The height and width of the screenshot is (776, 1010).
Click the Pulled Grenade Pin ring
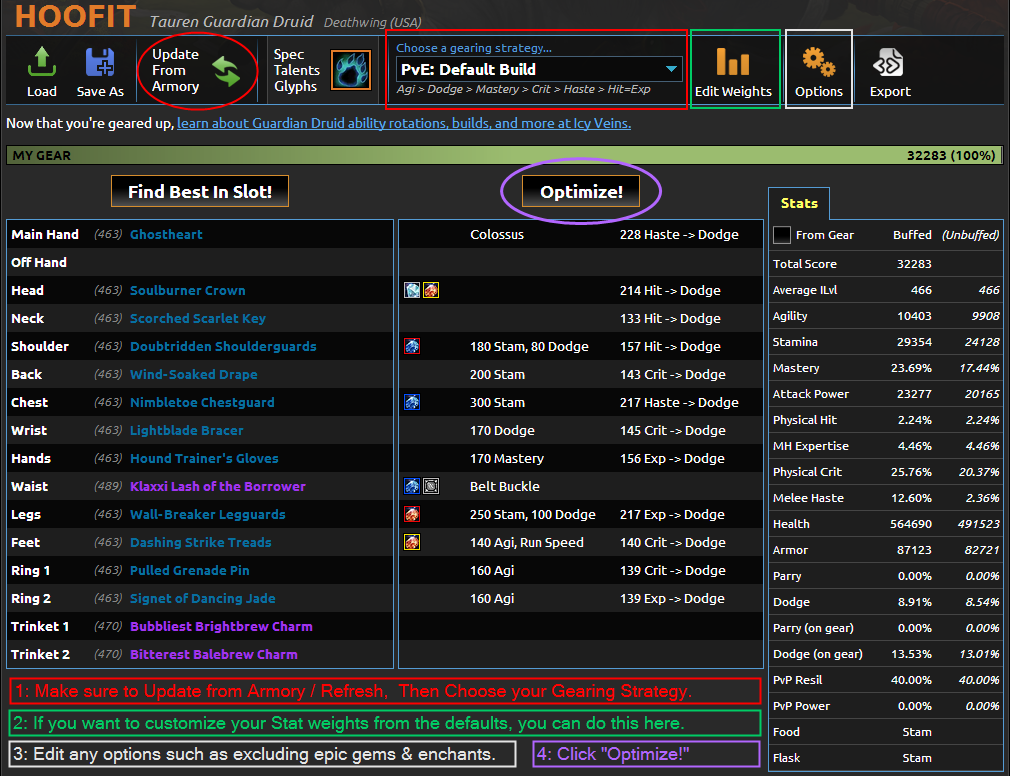coord(189,571)
